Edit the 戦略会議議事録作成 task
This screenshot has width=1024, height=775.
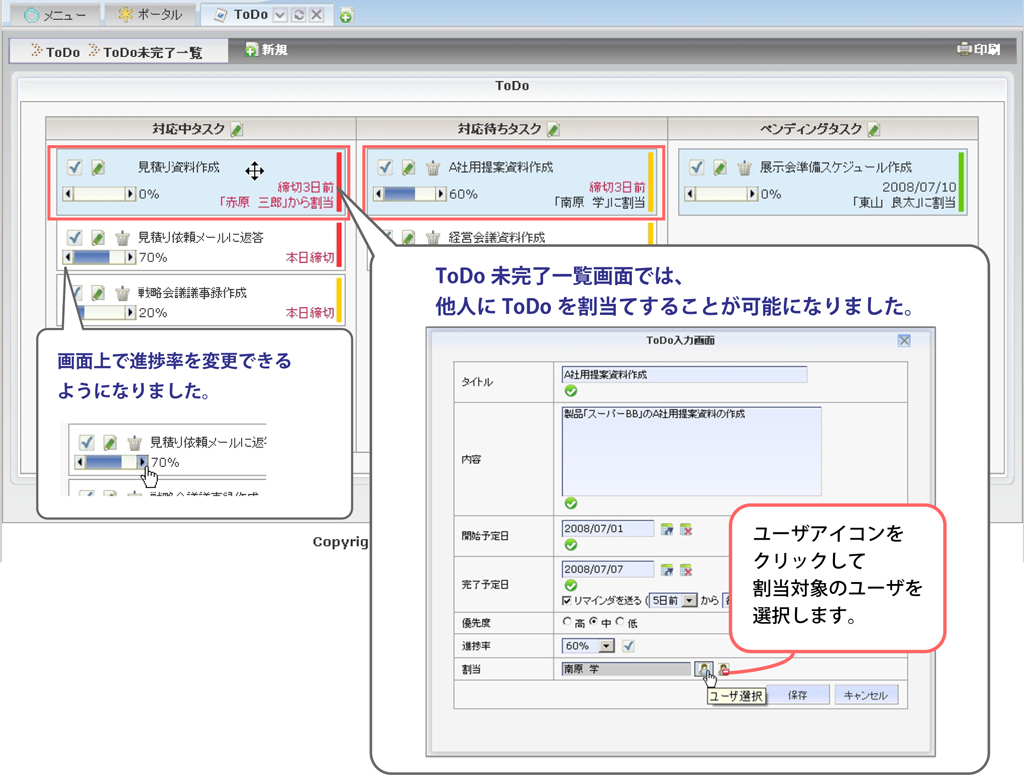(x=98, y=293)
